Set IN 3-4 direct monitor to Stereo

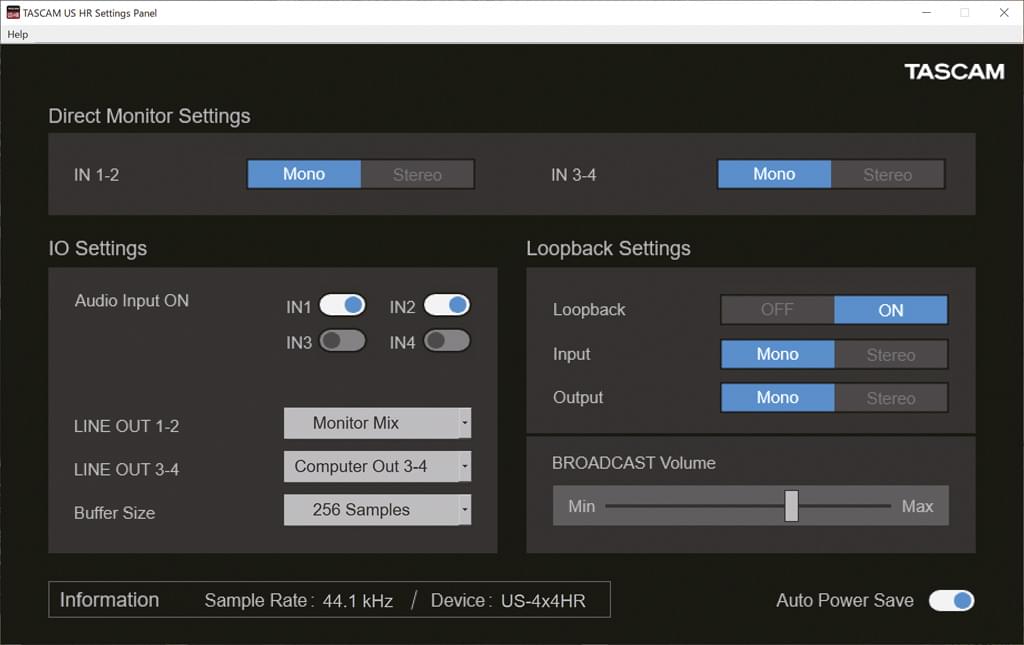click(887, 175)
